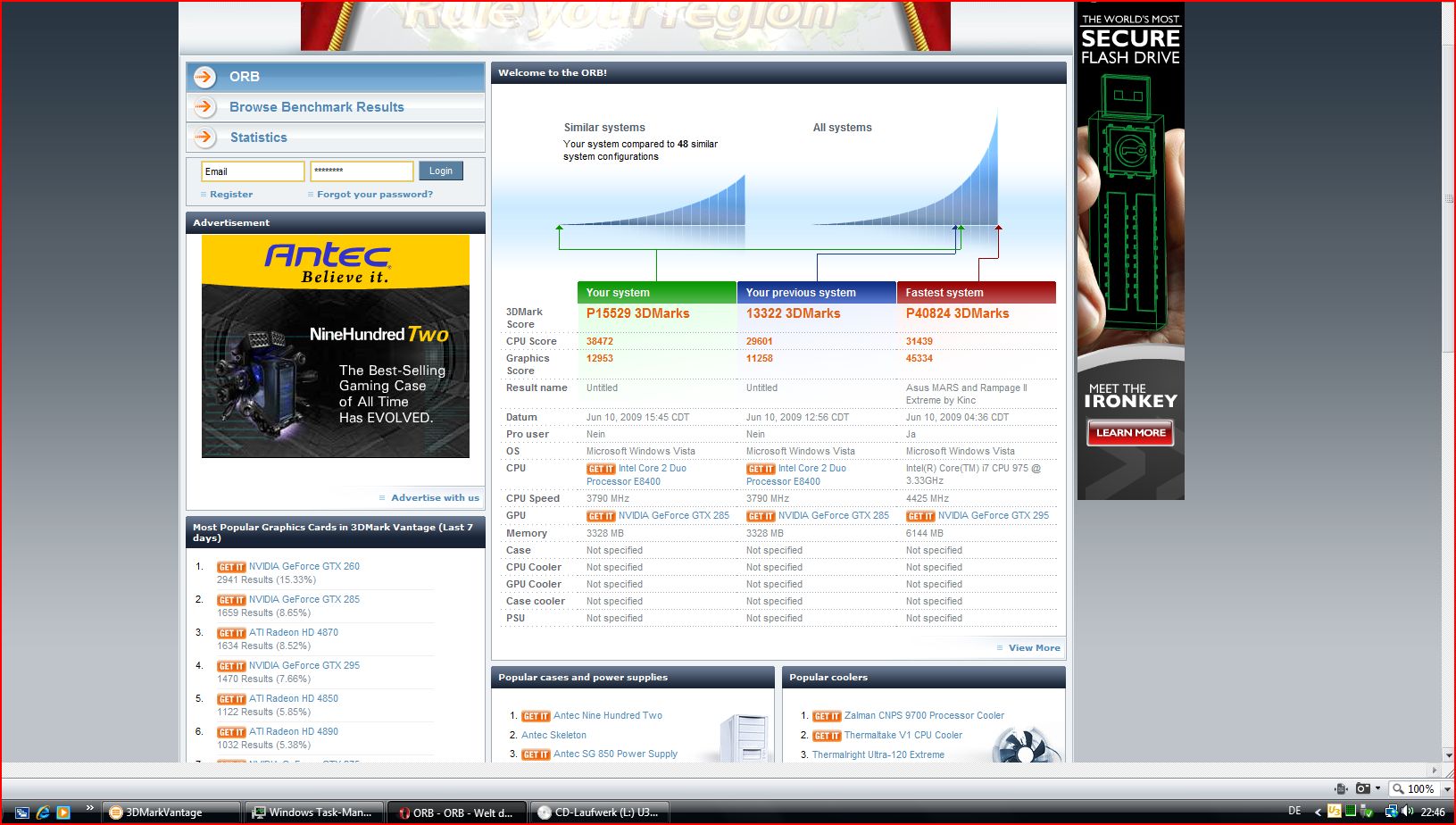This screenshot has height=825, width=1456.
Task: Expand hidden tray icons arrow
Action: click(1319, 812)
